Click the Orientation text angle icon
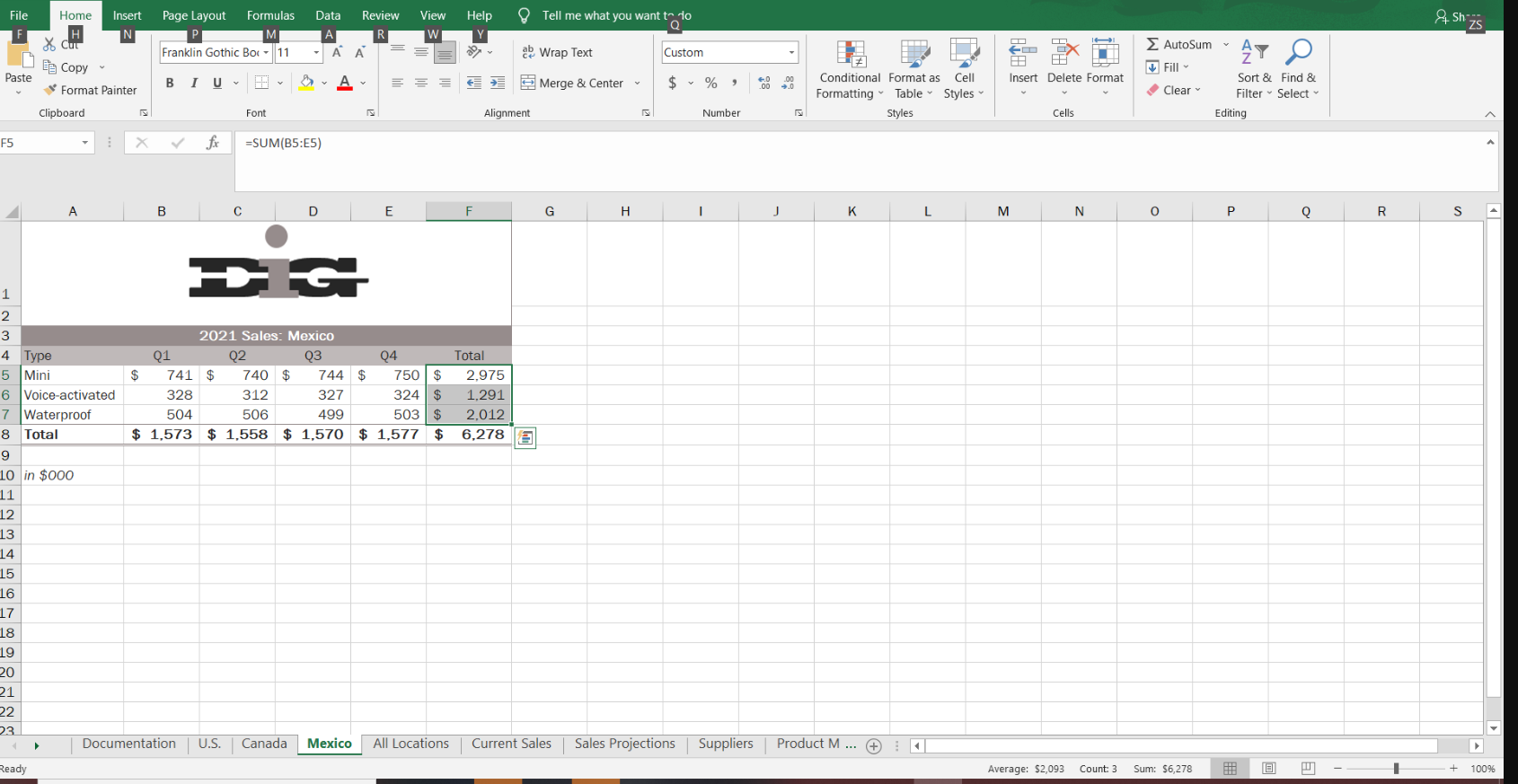 click(x=474, y=52)
